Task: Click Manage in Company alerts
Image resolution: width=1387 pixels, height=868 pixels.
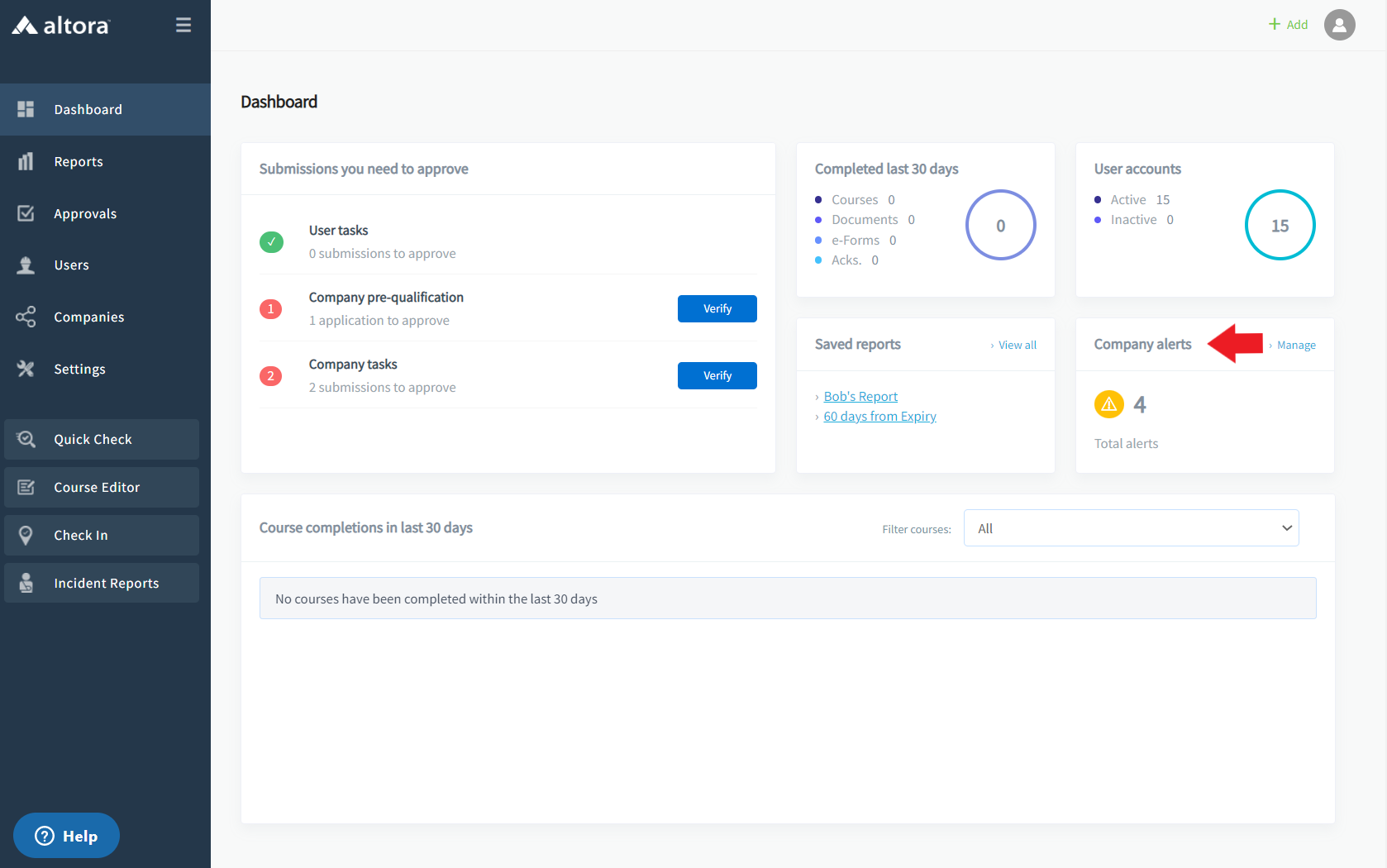Action: (1295, 346)
